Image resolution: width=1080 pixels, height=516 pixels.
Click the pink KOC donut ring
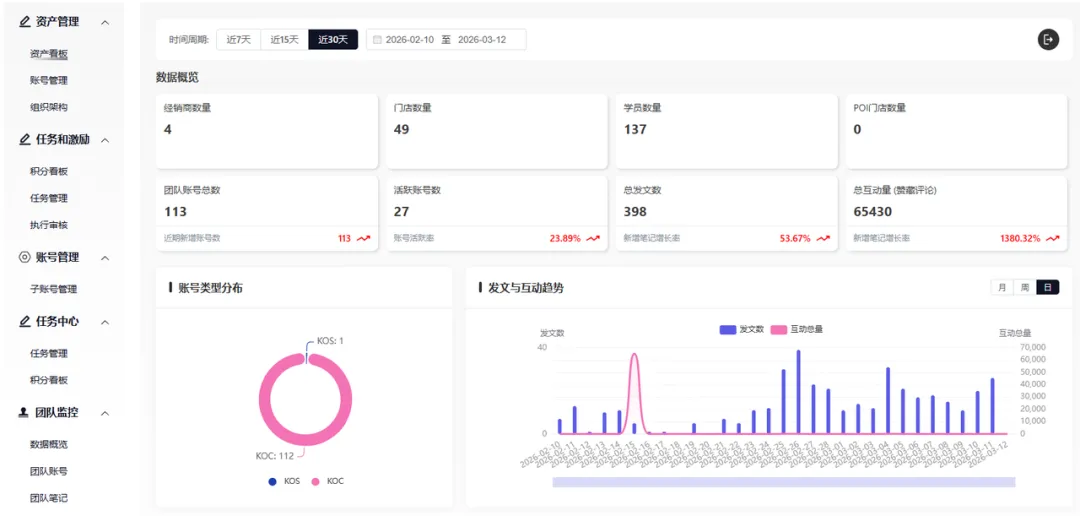(x=264, y=401)
